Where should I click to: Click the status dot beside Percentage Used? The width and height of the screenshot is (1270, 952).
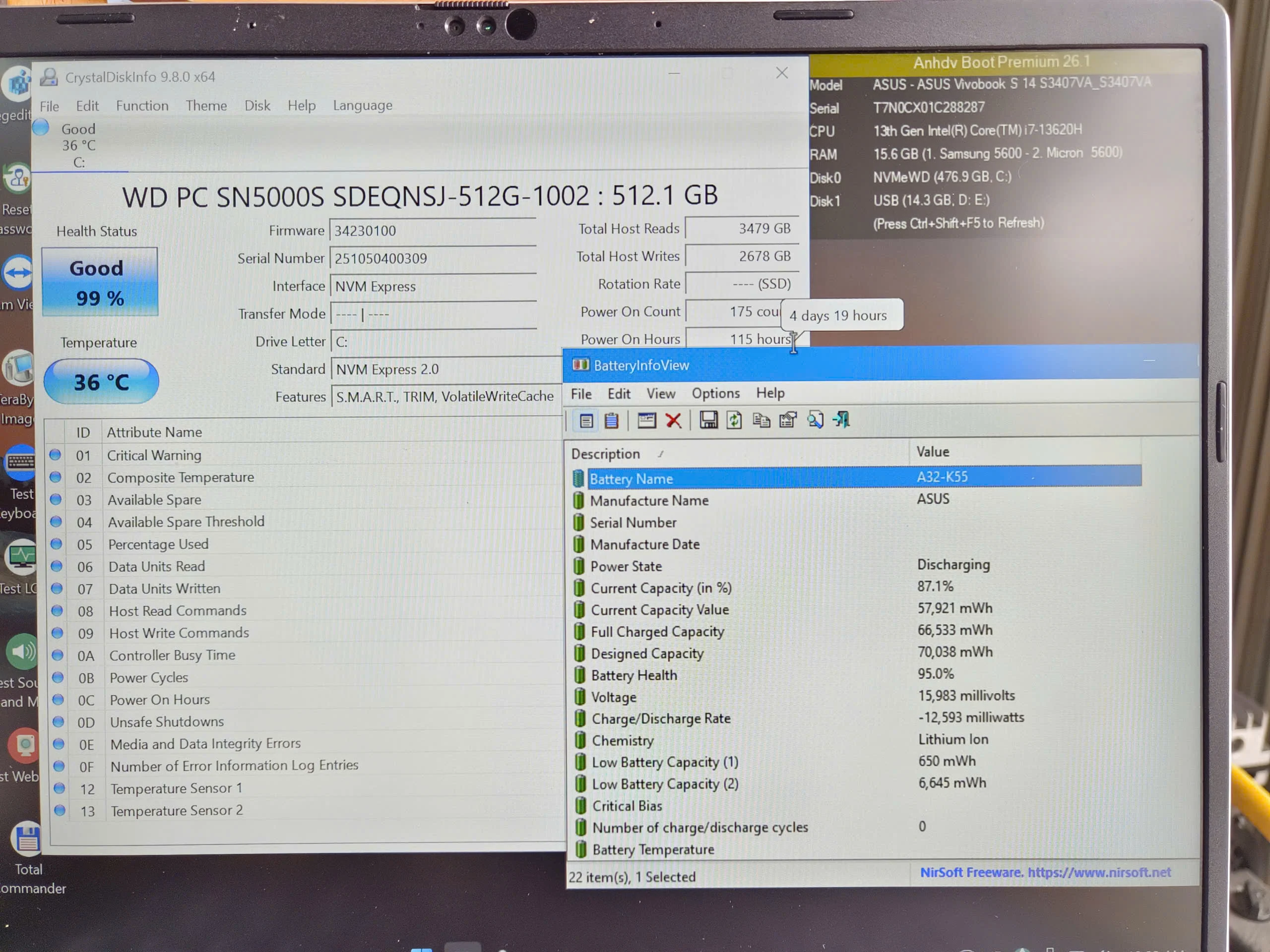tap(56, 543)
